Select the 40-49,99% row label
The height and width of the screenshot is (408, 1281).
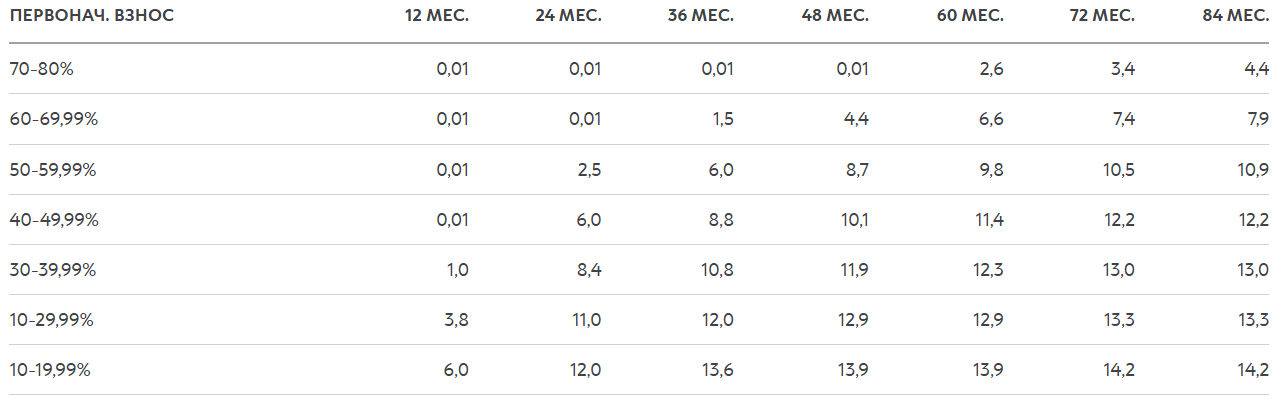coord(54,219)
